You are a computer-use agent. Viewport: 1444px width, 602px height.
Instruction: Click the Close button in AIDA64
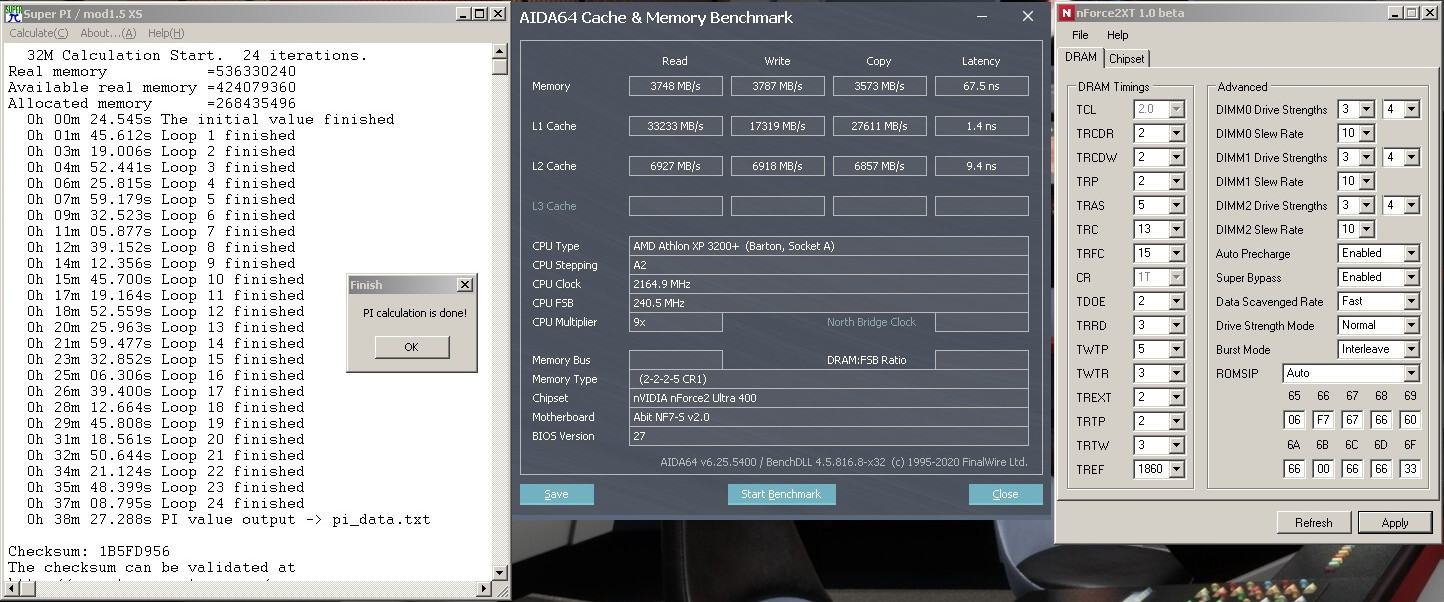1006,494
